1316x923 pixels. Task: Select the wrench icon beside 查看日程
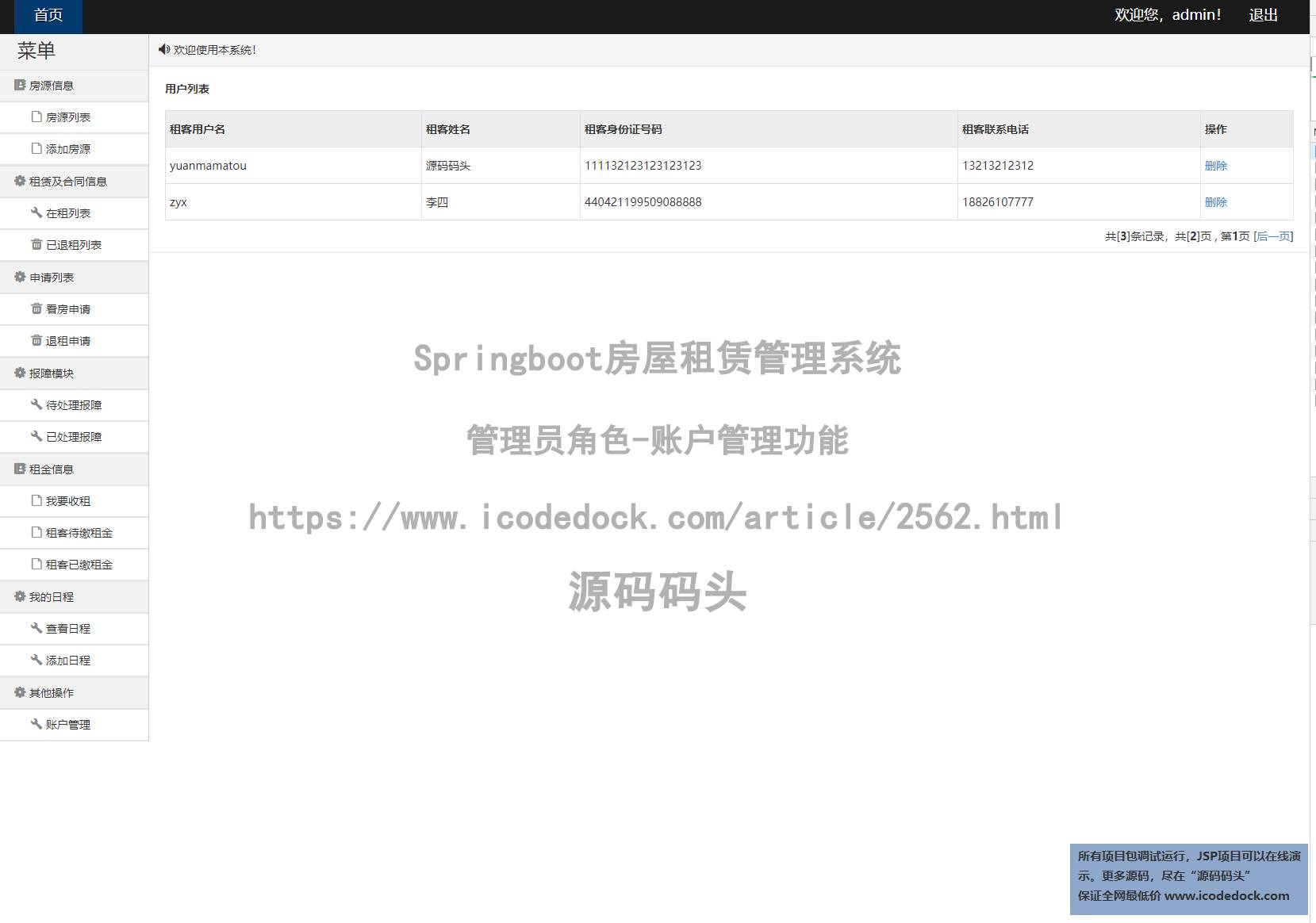coord(35,628)
